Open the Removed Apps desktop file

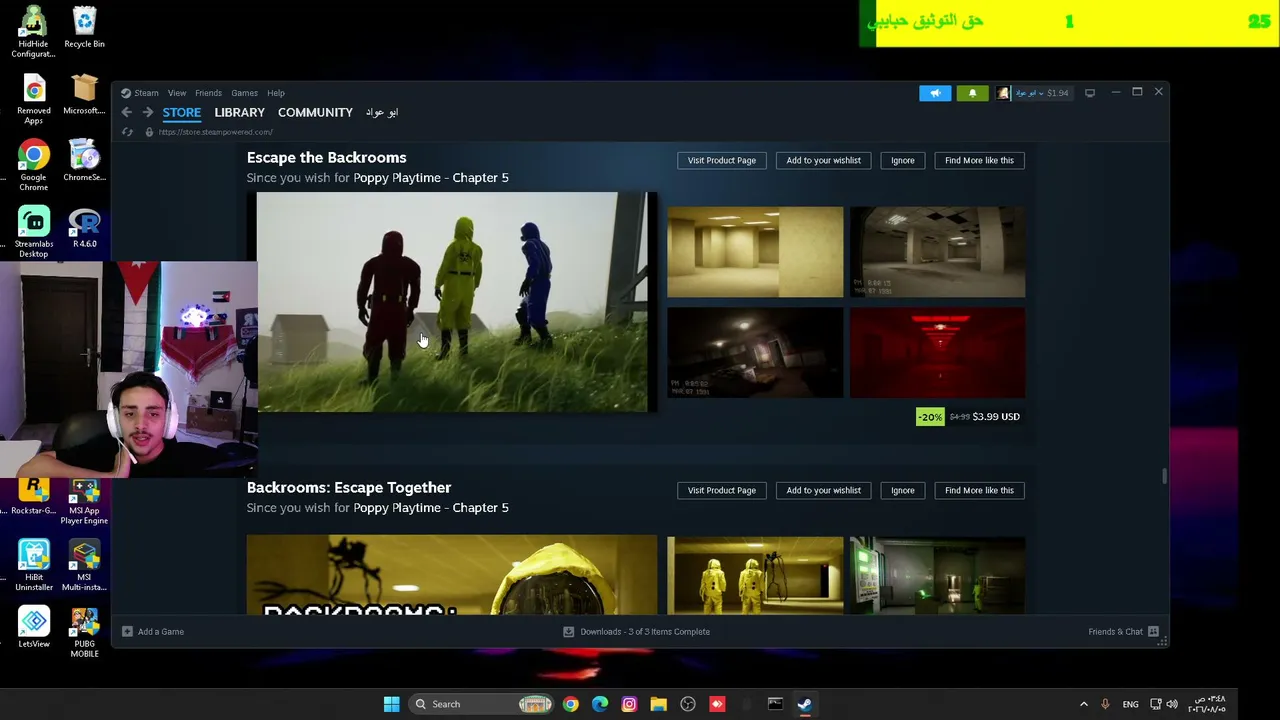coord(33,99)
